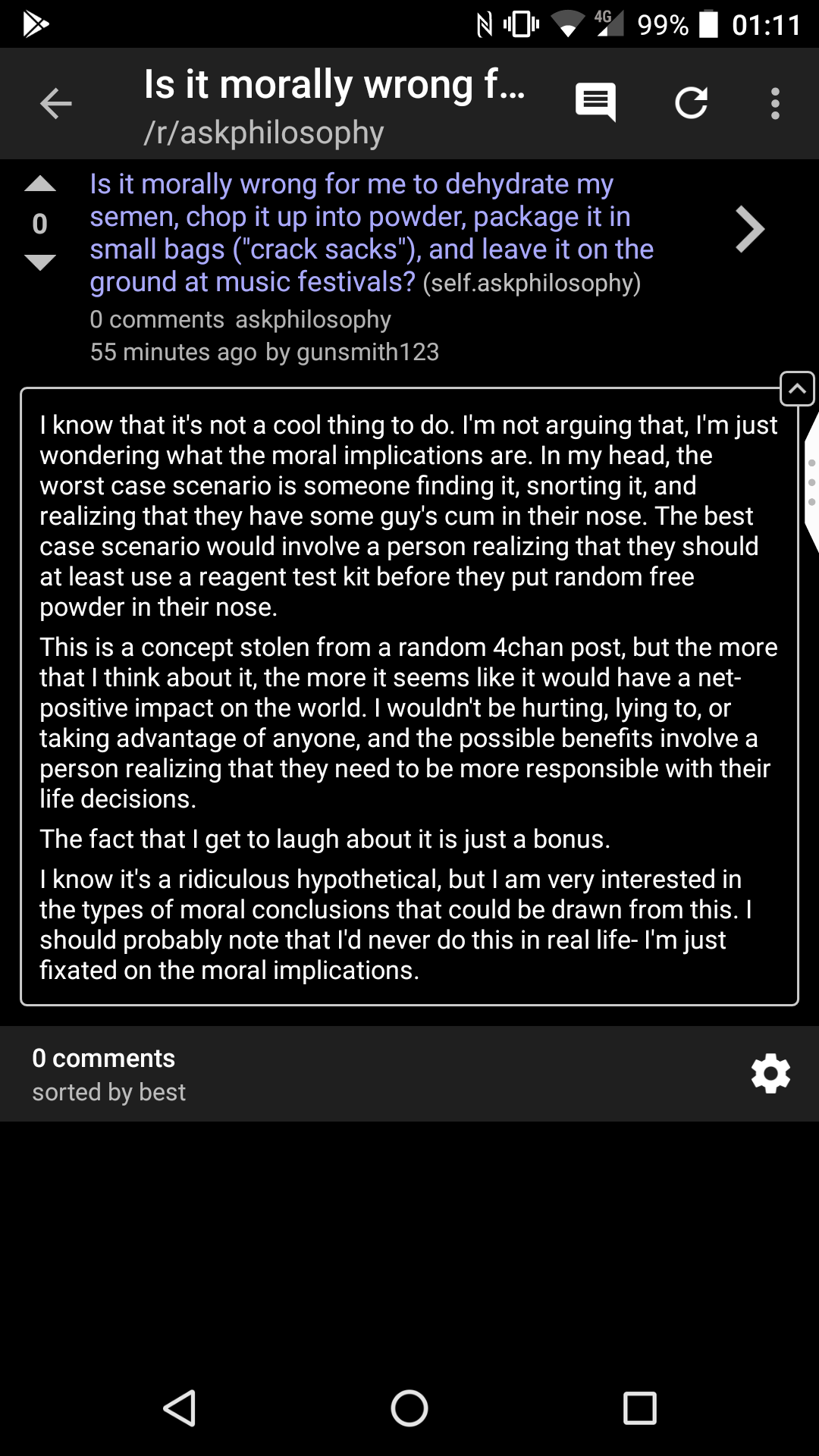Image resolution: width=819 pixels, height=1456 pixels.
Task: Tap the side drawer handle on the right edge
Action: click(811, 482)
